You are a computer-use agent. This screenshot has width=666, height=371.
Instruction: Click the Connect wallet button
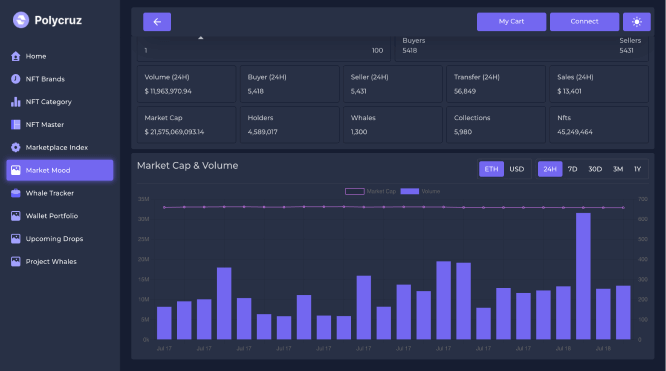click(584, 22)
